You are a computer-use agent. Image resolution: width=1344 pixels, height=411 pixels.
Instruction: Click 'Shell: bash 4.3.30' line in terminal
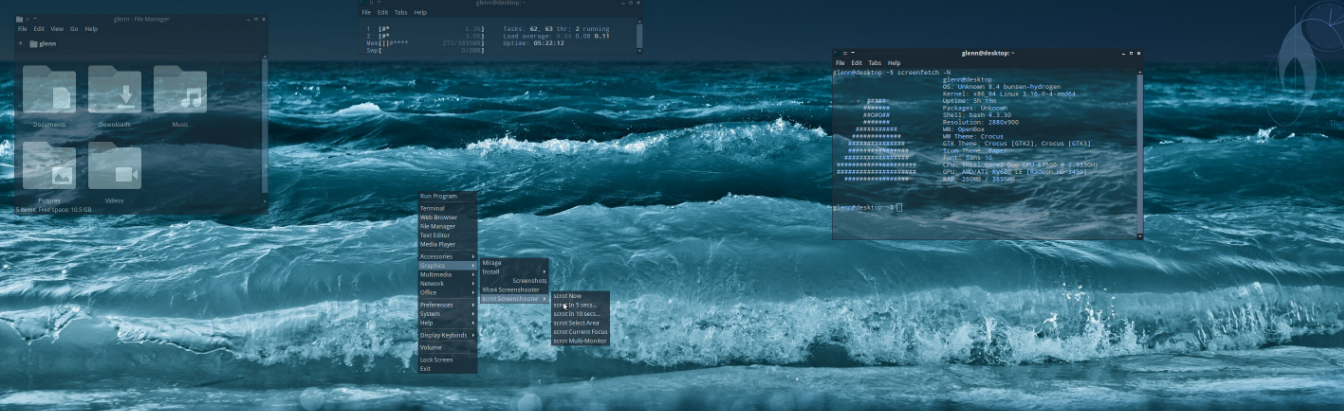pos(979,115)
